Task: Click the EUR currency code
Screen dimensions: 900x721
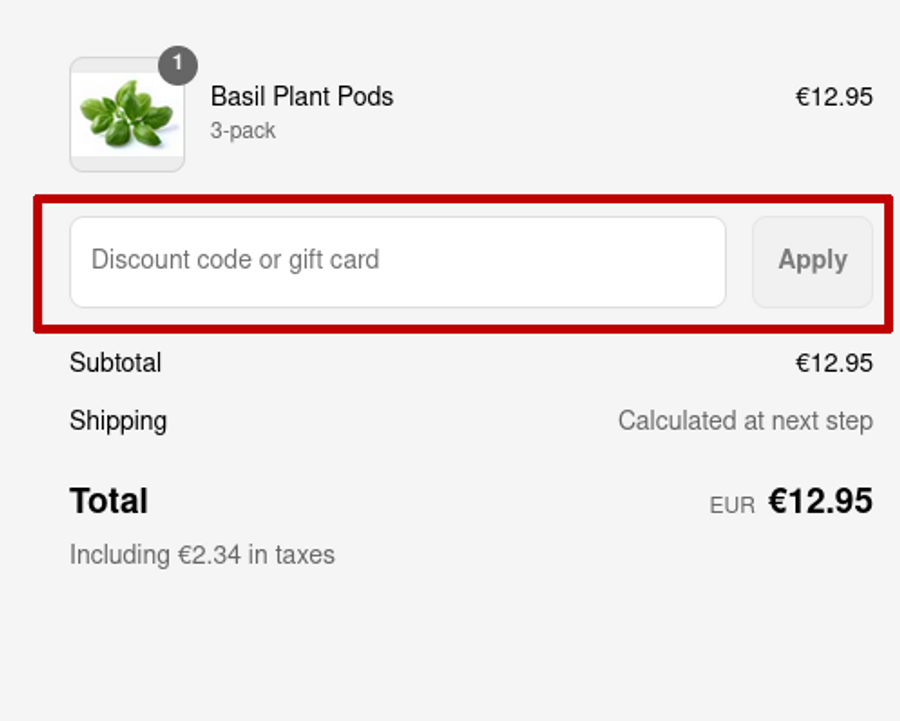Action: tap(732, 506)
